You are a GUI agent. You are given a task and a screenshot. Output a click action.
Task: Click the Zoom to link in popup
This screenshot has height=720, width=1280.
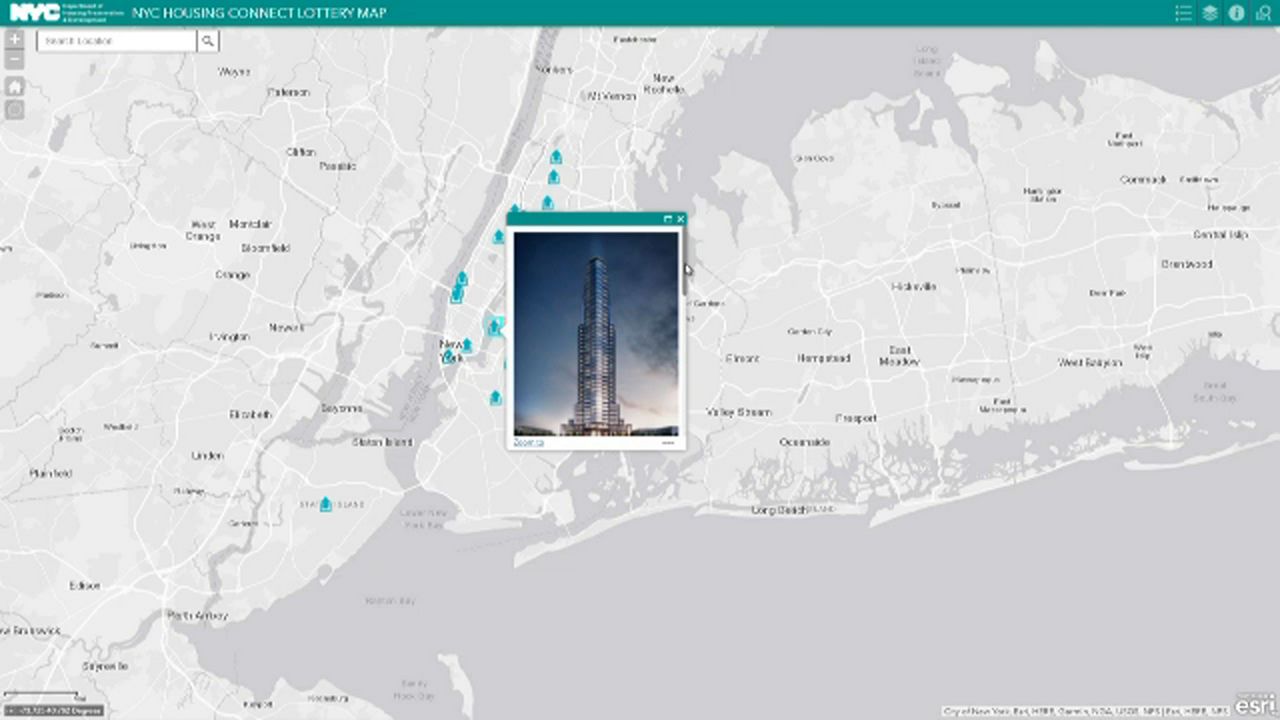tap(528, 442)
